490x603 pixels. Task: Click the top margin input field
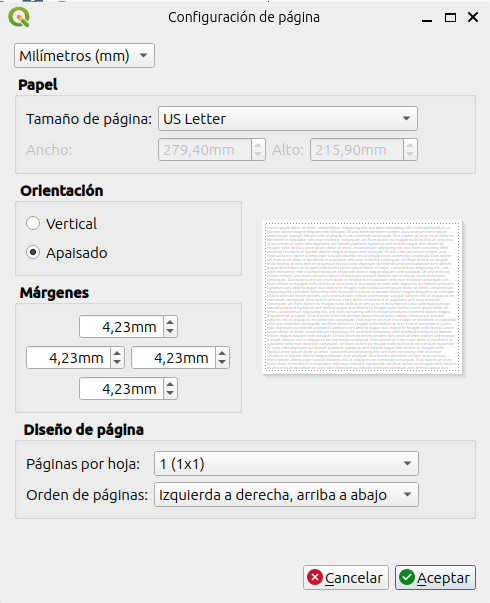point(122,327)
